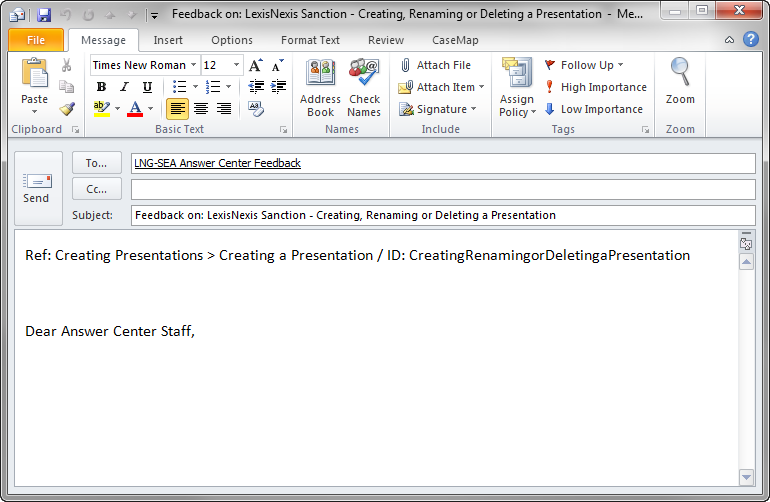Click the Cc... button
The image size is (770, 502).
(97, 189)
